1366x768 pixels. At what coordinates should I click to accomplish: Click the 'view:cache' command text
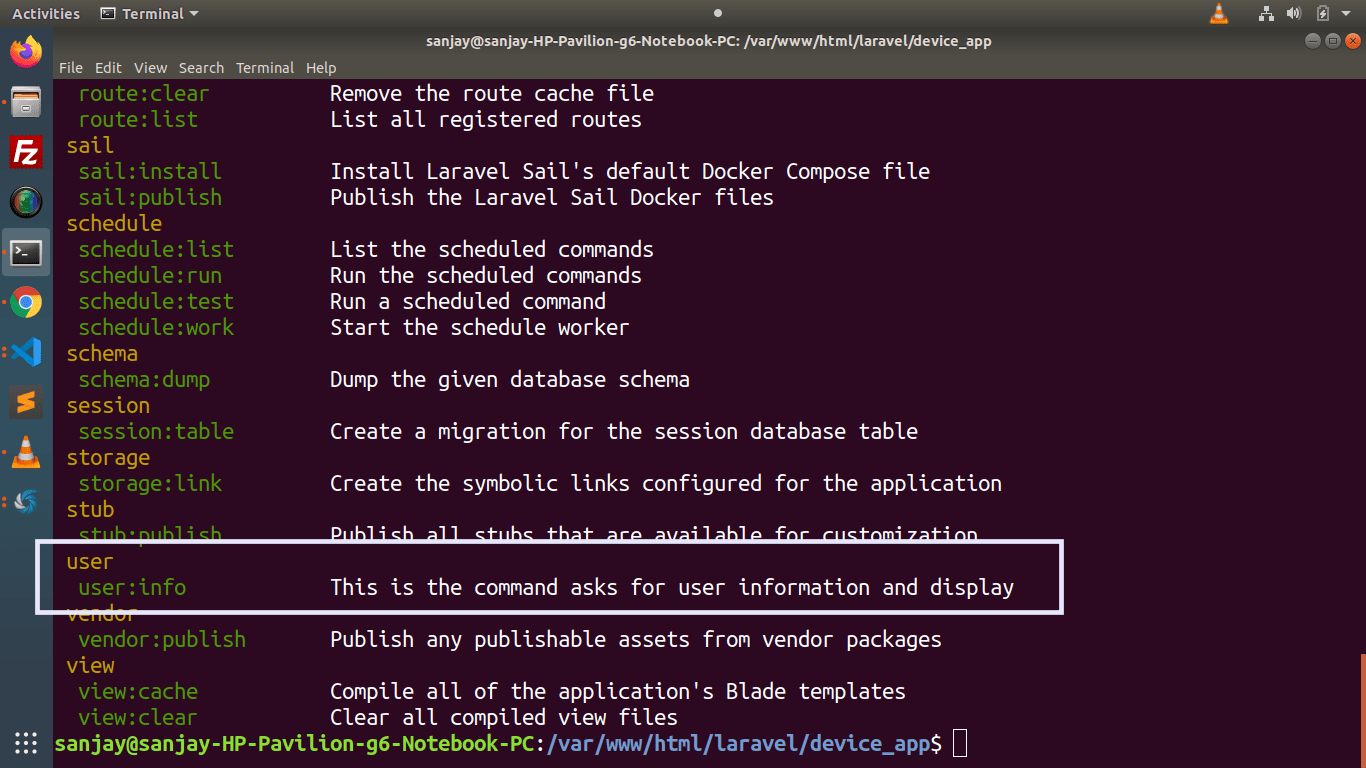pyautogui.click(x=138, y=692)
